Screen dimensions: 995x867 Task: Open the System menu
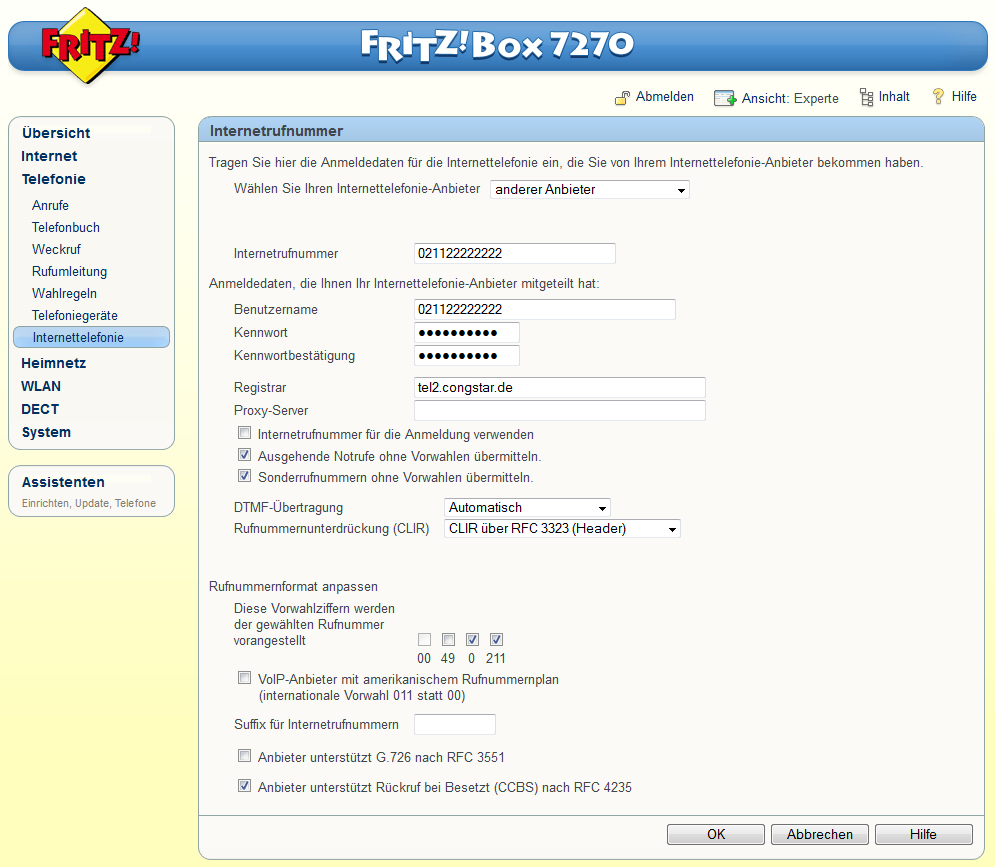point(46,432)
